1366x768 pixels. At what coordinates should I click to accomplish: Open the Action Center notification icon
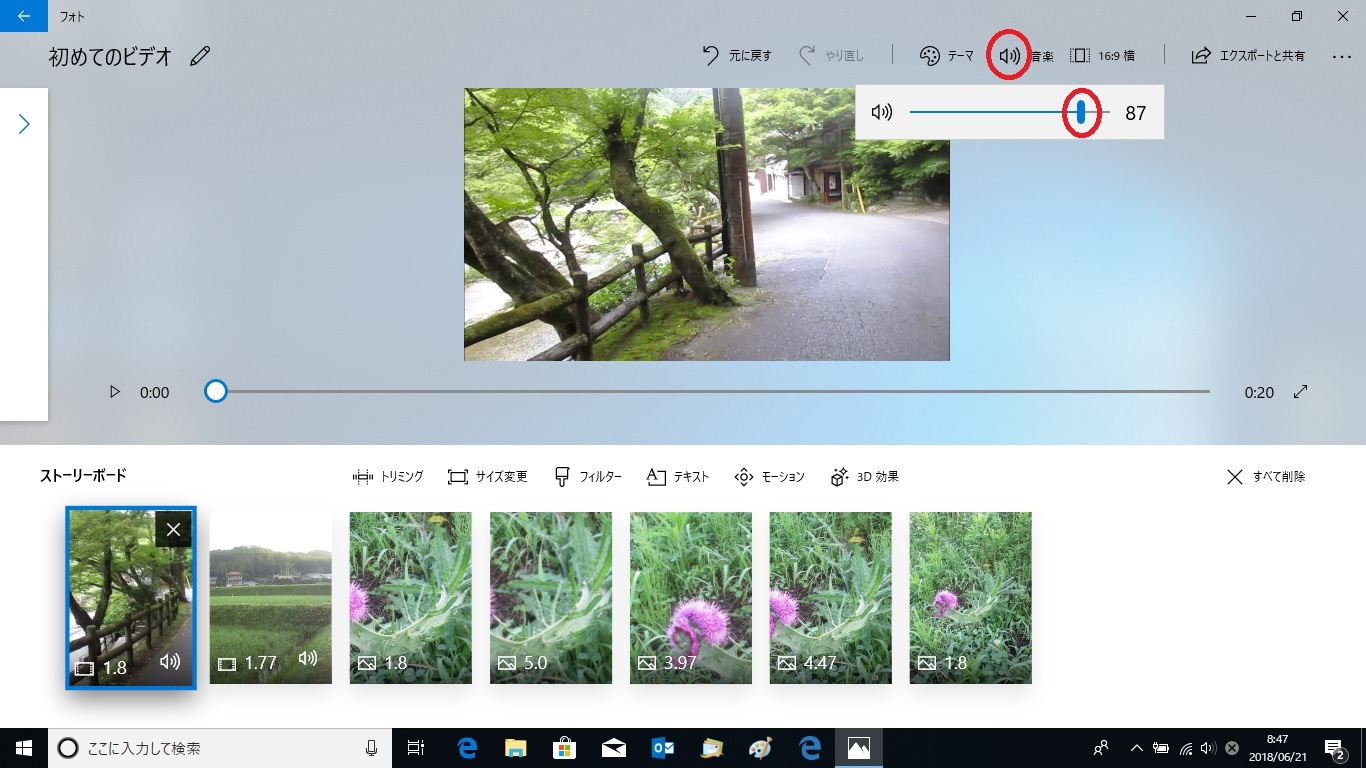1335,748
